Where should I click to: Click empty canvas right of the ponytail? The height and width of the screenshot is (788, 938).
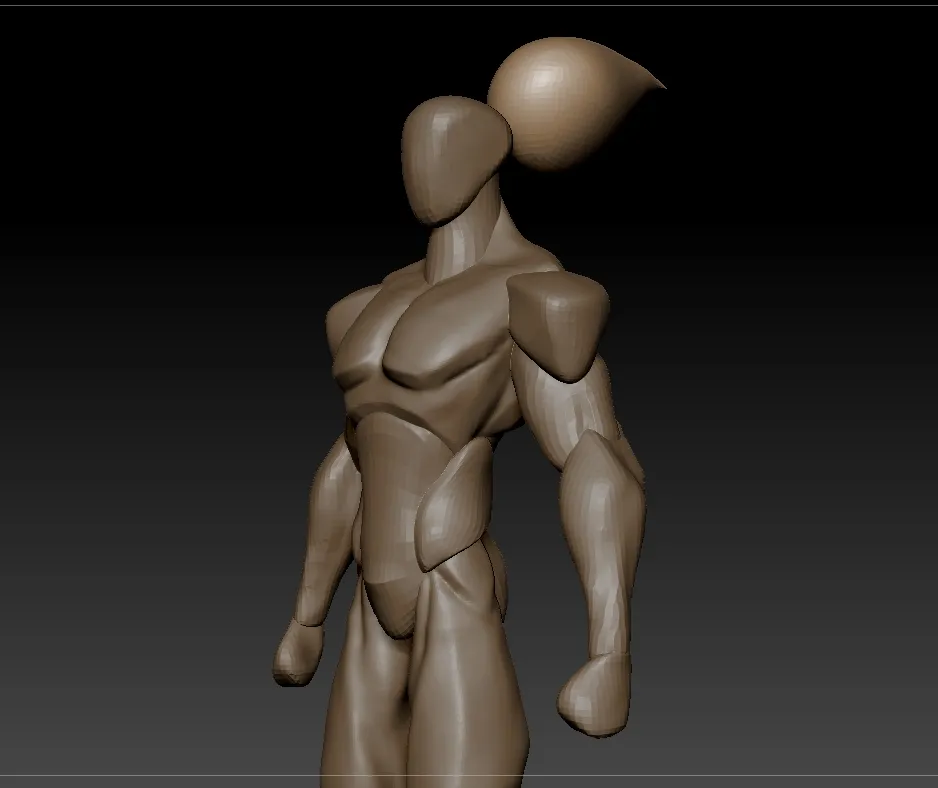point(800,150)
